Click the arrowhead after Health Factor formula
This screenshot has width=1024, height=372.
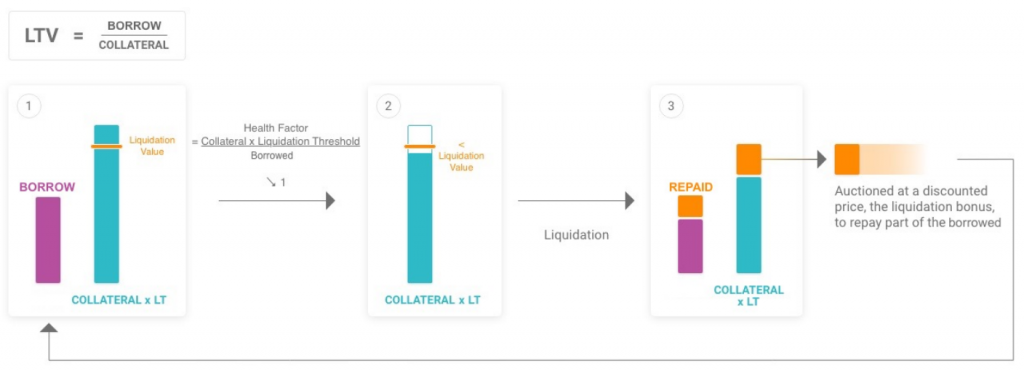click(x=330, y=201)
